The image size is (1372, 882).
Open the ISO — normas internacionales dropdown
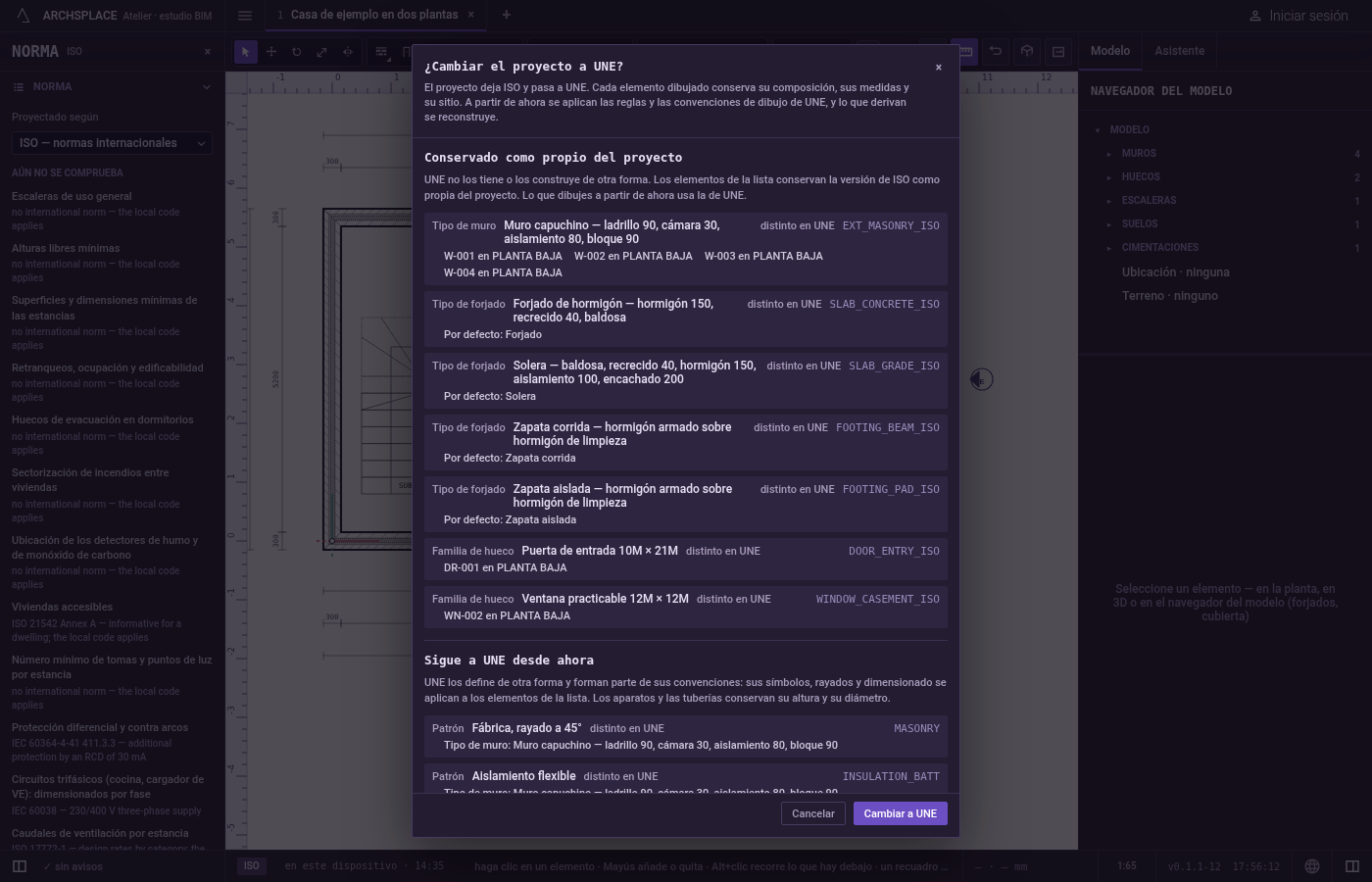pos(112,143)
